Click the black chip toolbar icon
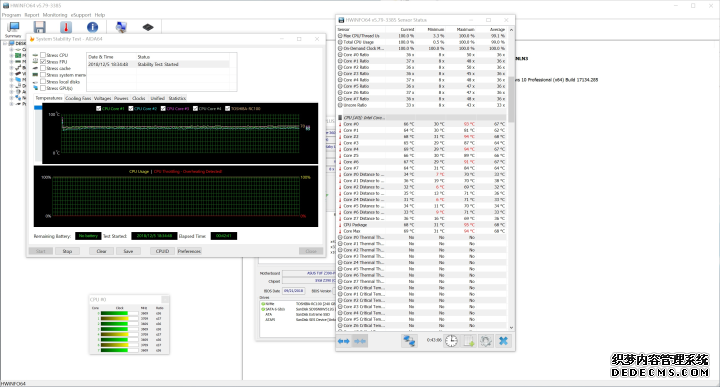Image resolution: width=720 pixels, height=387 pixels. (148, 28)
